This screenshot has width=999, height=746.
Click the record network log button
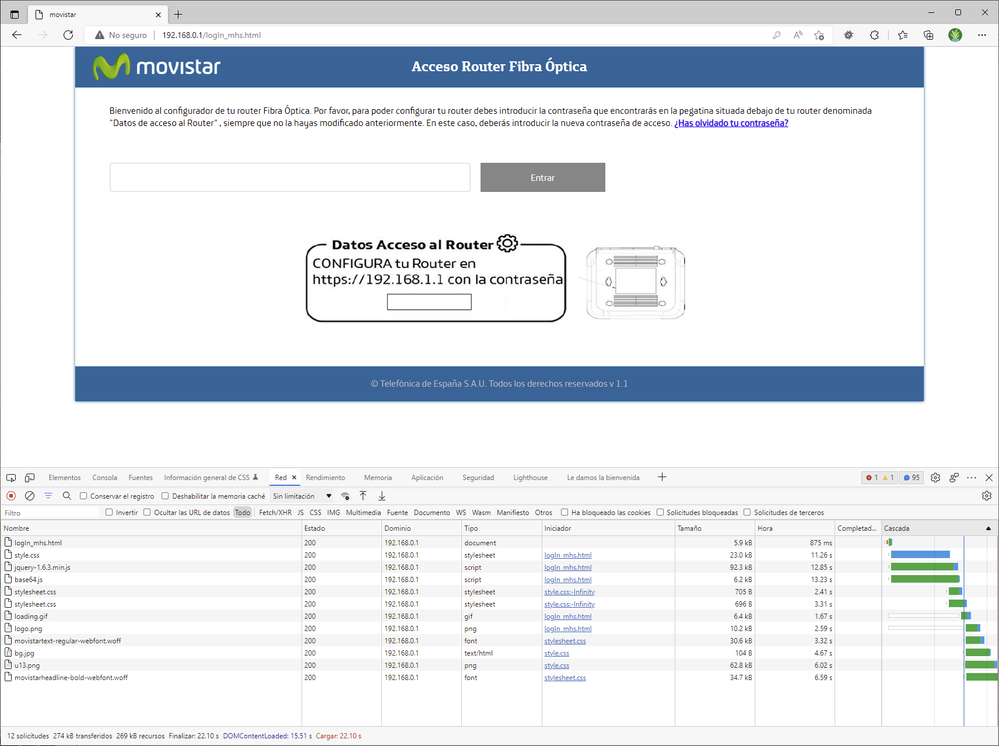11,496
